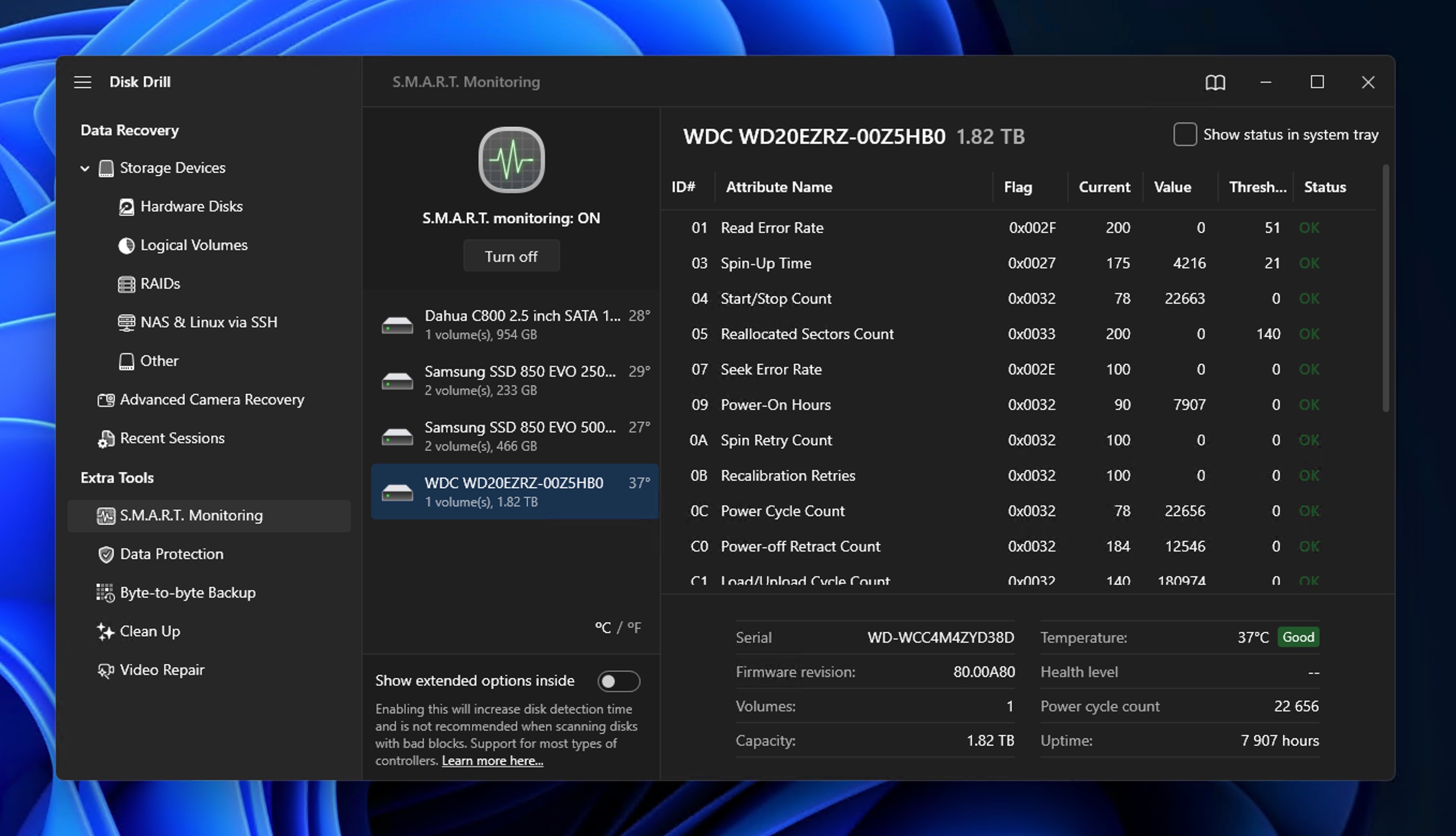Click the Value column header
The width and height of the screenshot is (1456, 836).
[1173, 187]
